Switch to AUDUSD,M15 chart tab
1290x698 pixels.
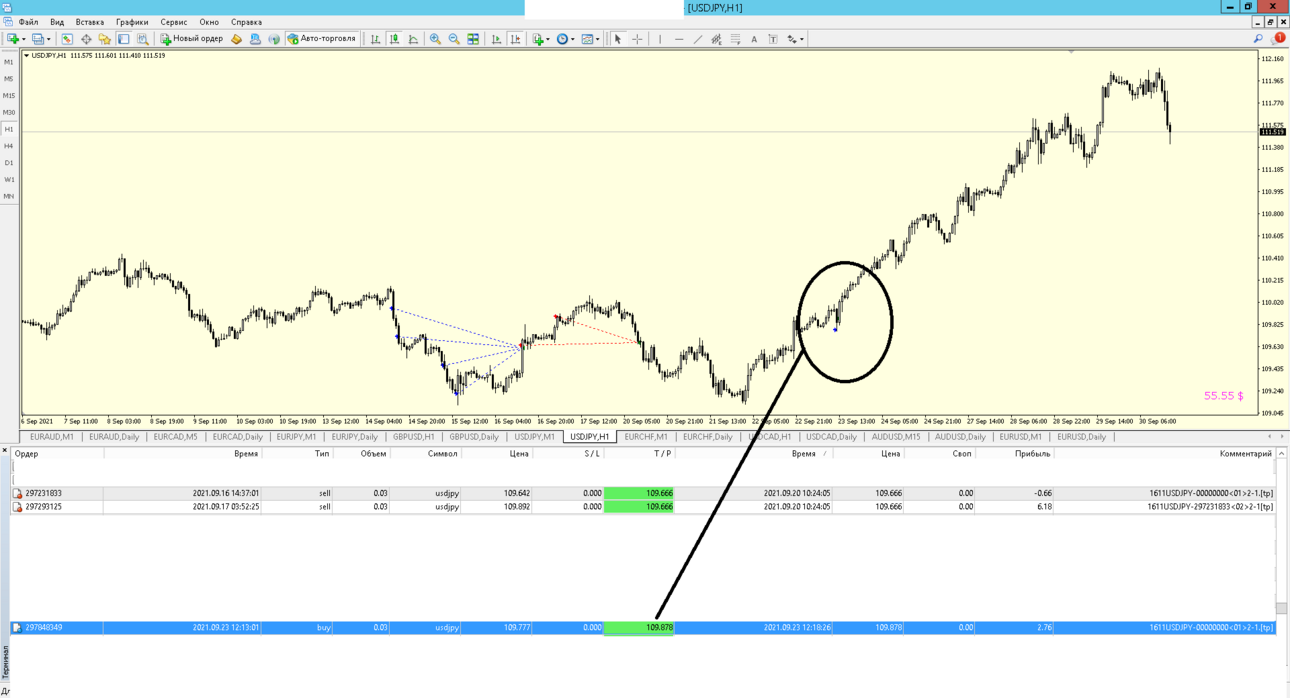tap(896, 437)
